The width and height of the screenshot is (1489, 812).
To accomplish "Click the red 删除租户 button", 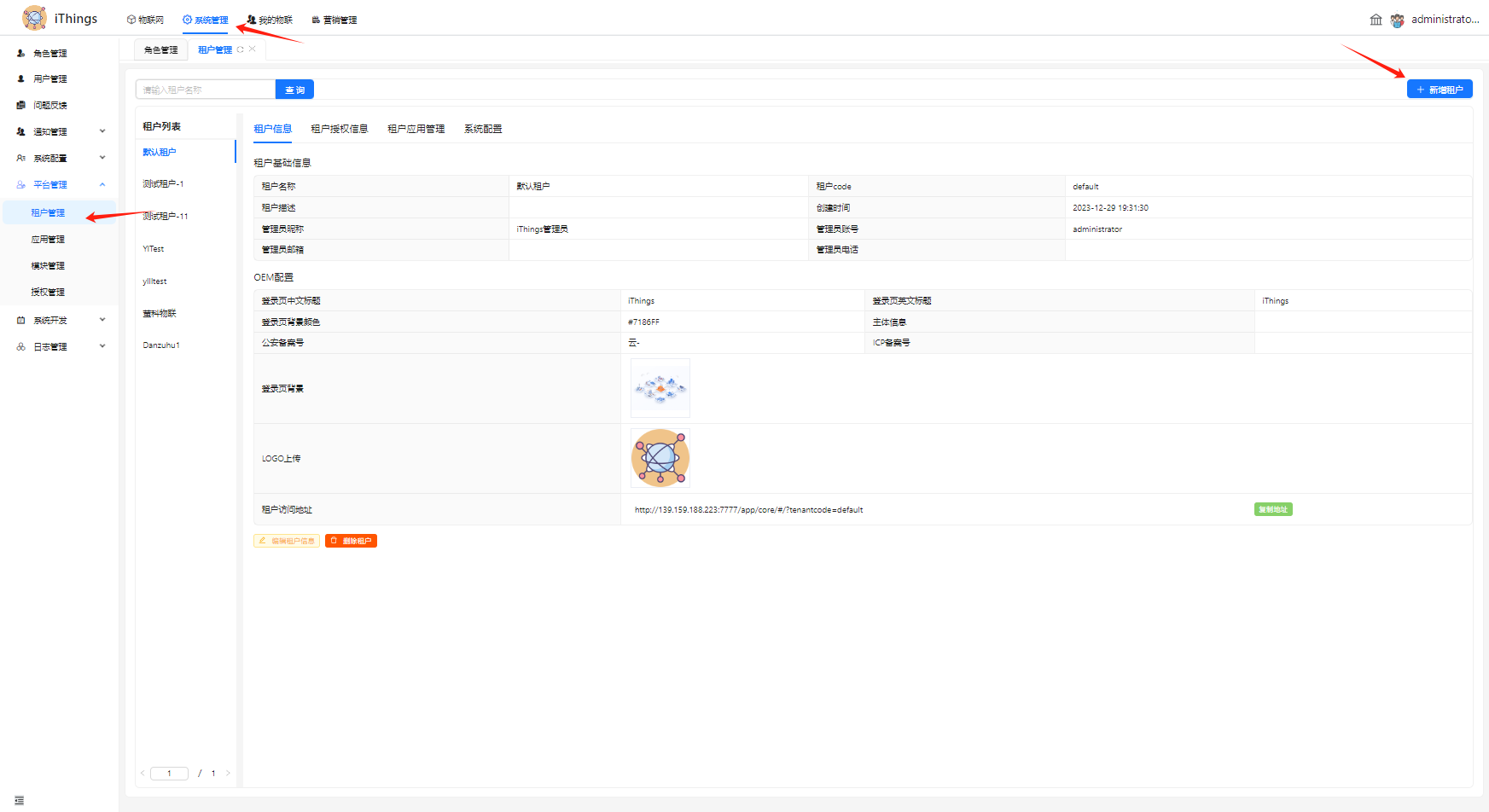I will (x=351, y=541).
